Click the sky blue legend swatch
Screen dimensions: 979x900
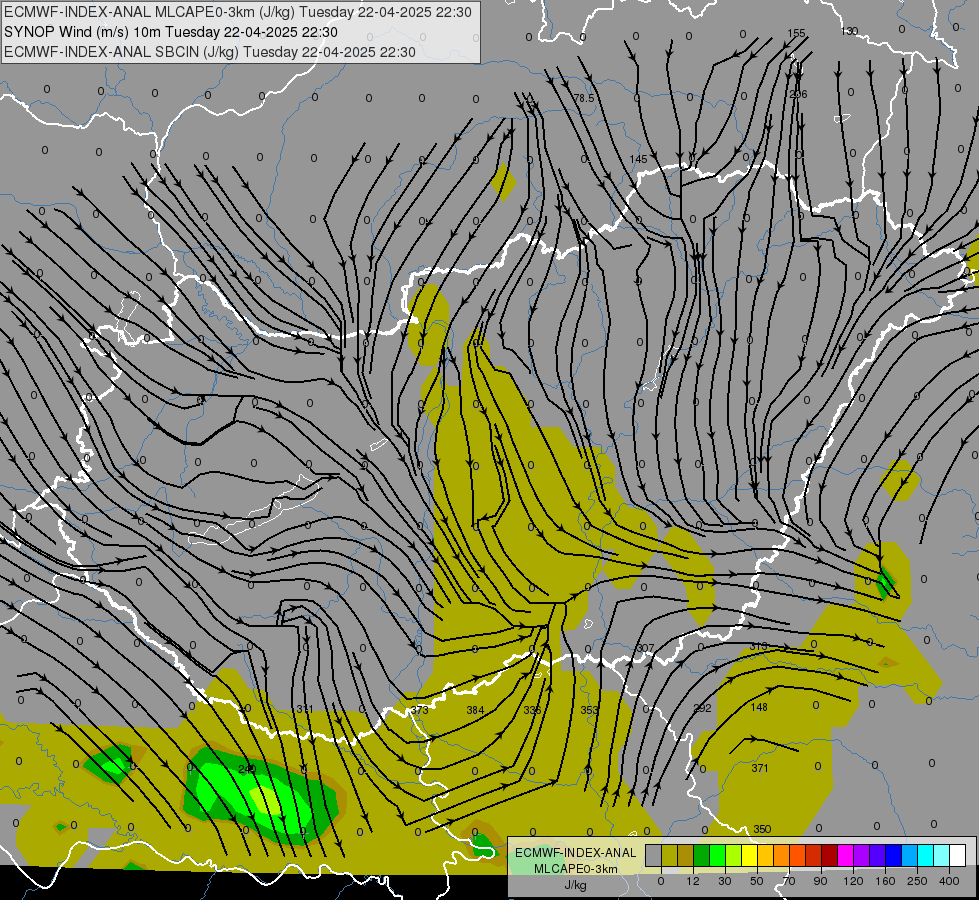[x=910, y=855]
